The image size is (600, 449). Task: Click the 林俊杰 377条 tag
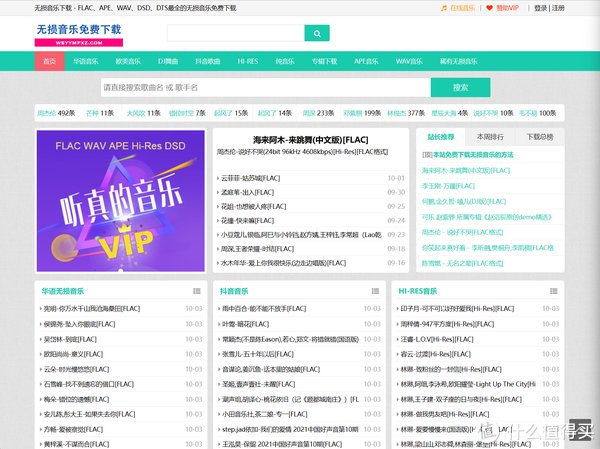tap(406, 113)
